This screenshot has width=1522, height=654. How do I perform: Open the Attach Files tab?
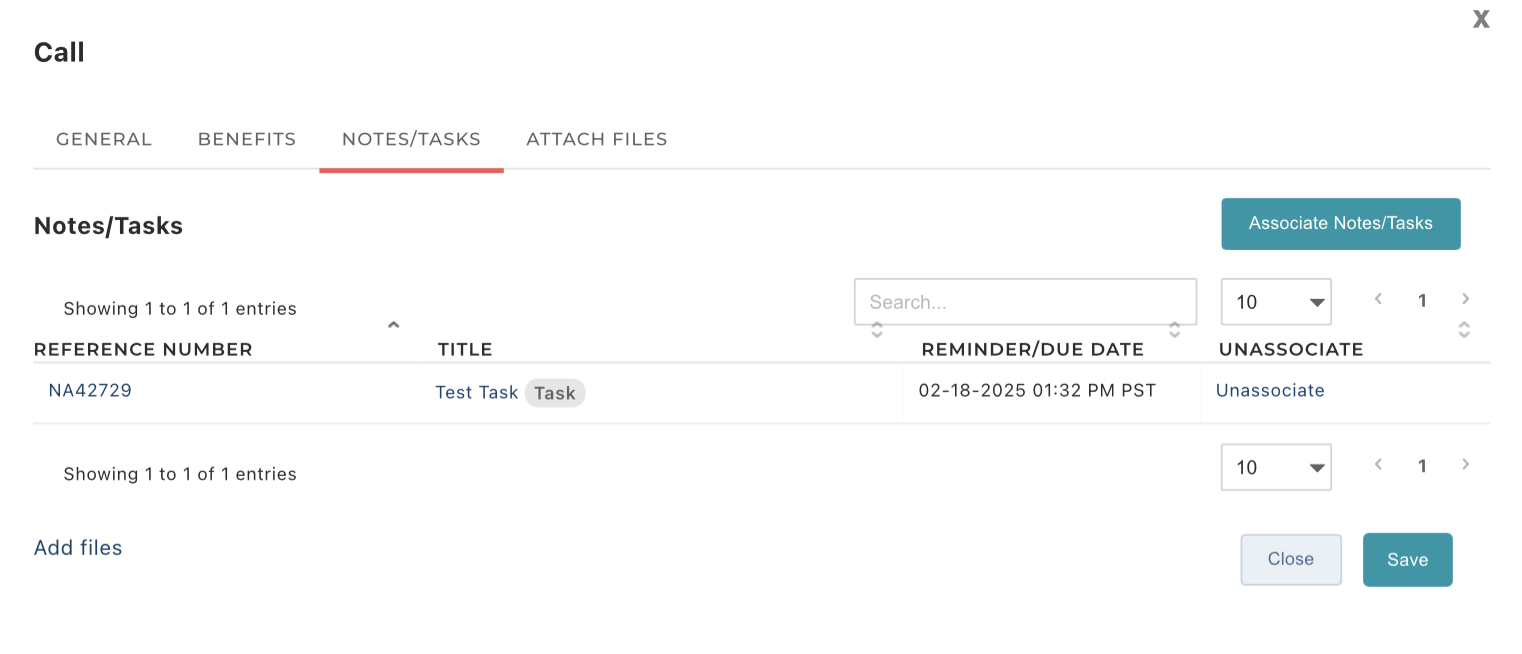click(x=597, y=139)
